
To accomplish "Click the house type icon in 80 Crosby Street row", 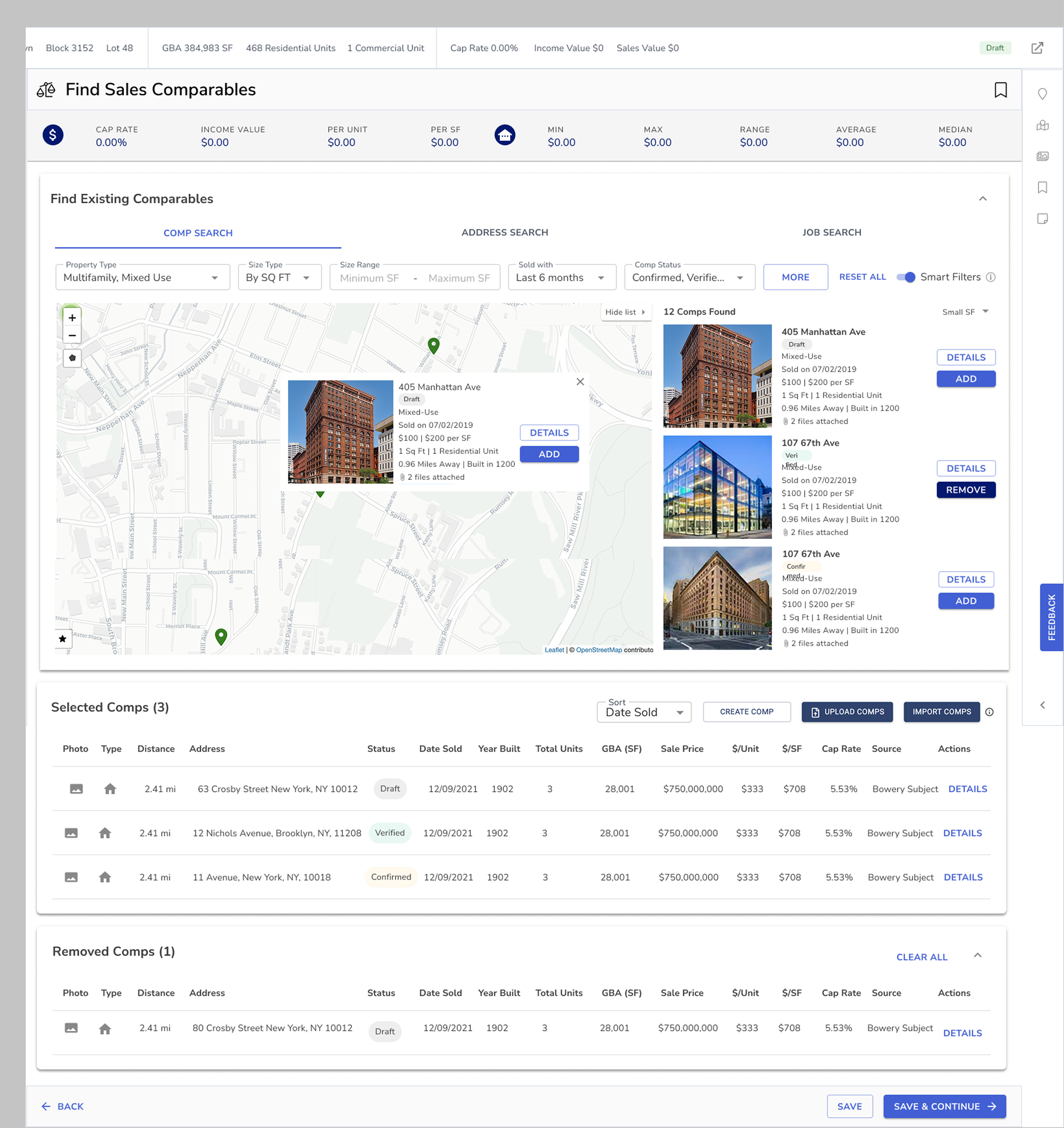I will point(105,1029).
